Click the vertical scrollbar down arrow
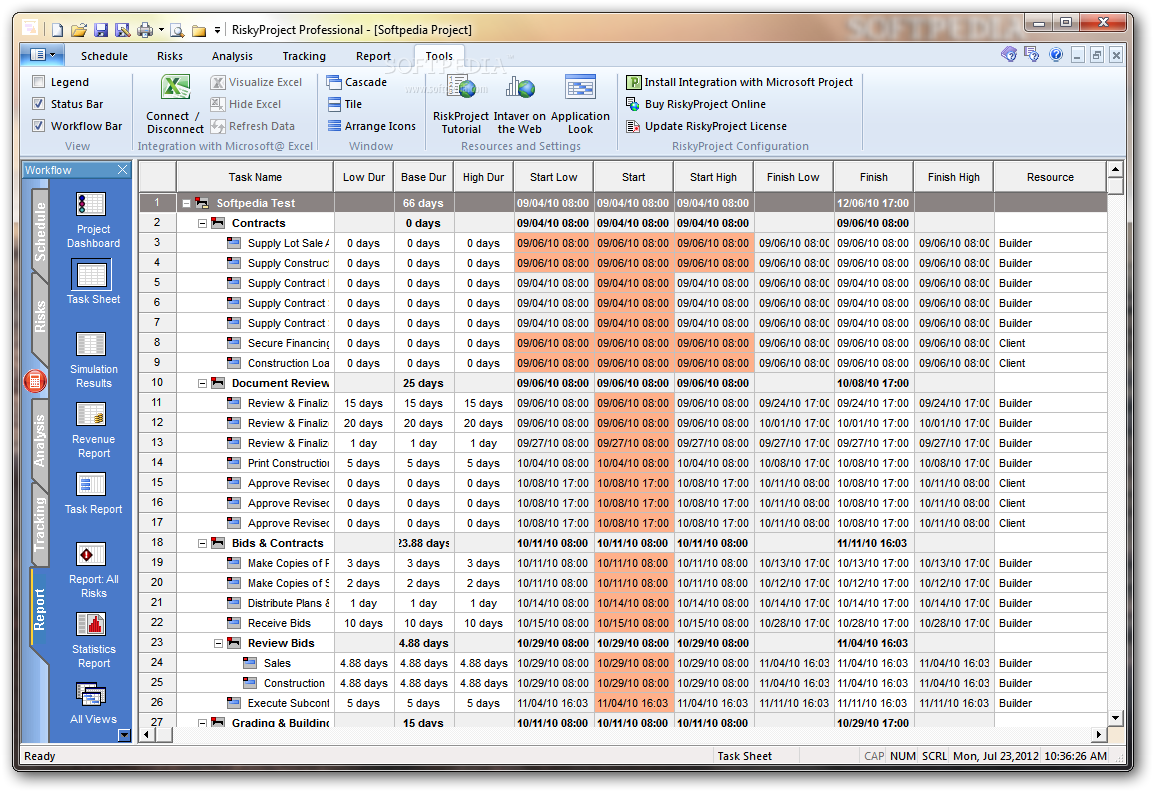Image resolution: width=1154 pixels, height=792 pixels. pyautogui.click(x=1116, y=718)
